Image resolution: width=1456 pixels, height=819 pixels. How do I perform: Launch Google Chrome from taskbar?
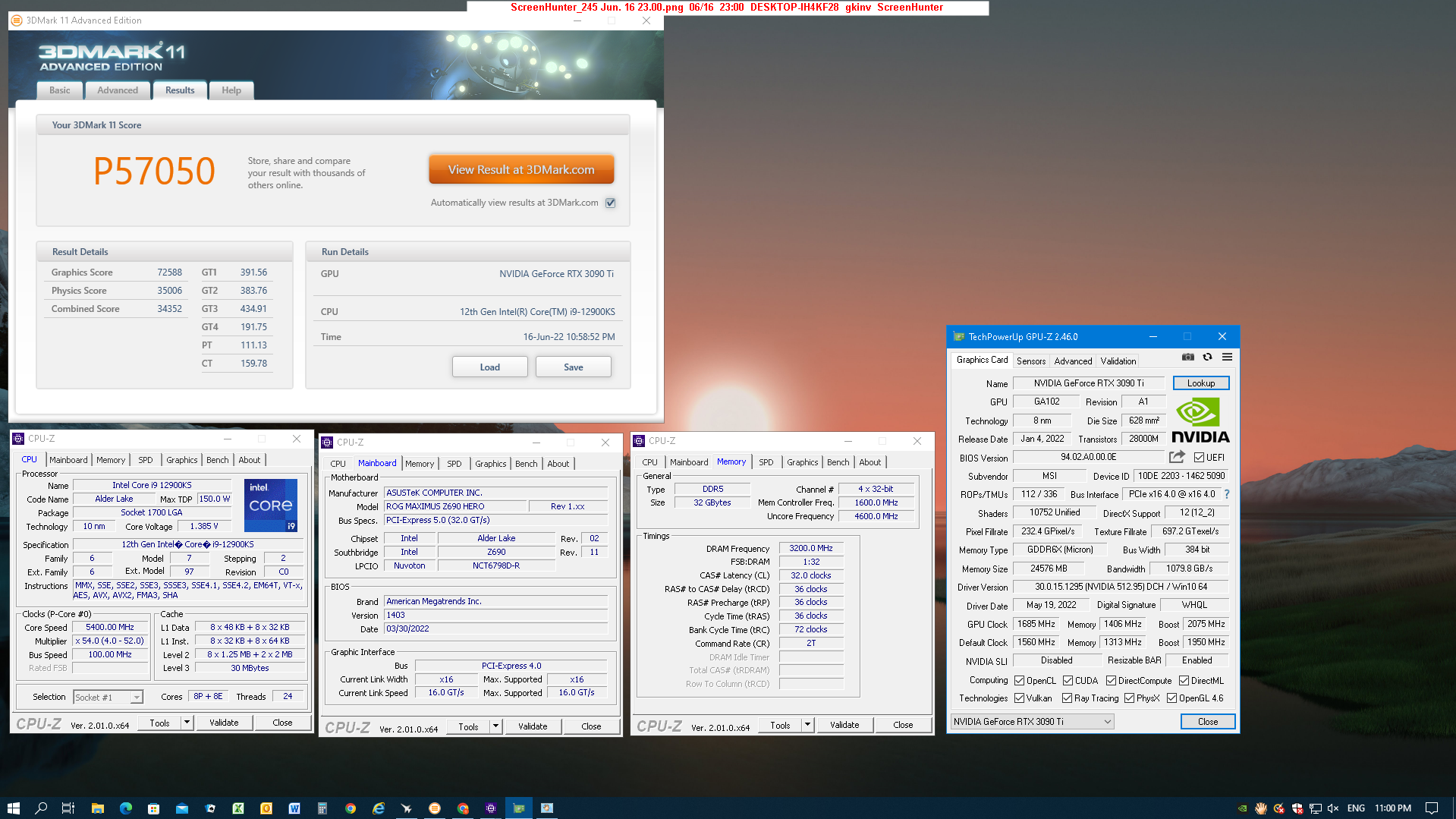click(350, 808)
